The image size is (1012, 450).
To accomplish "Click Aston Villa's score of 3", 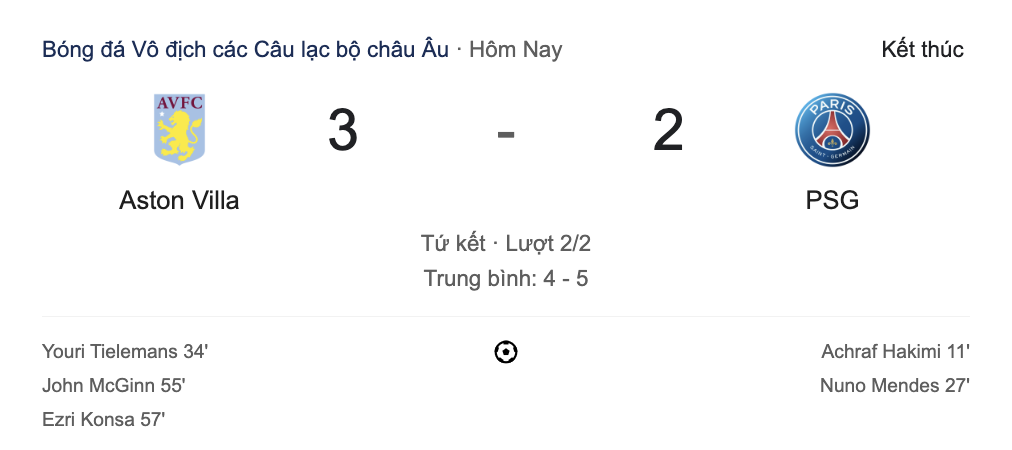I will coord(342,132).
